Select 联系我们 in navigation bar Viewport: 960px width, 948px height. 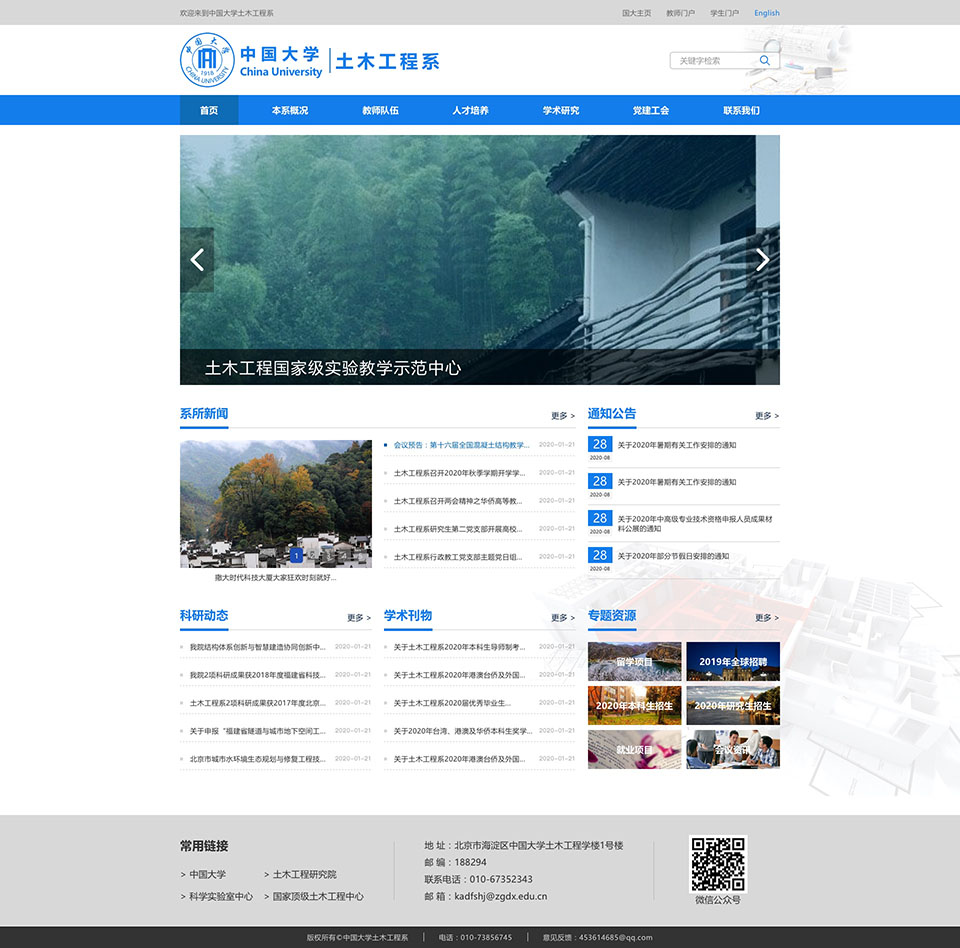coord(741,110)
